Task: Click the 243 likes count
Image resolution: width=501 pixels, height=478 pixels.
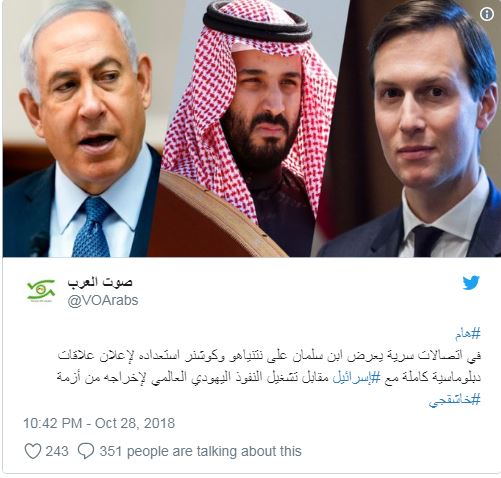Action: coord(57,451)
